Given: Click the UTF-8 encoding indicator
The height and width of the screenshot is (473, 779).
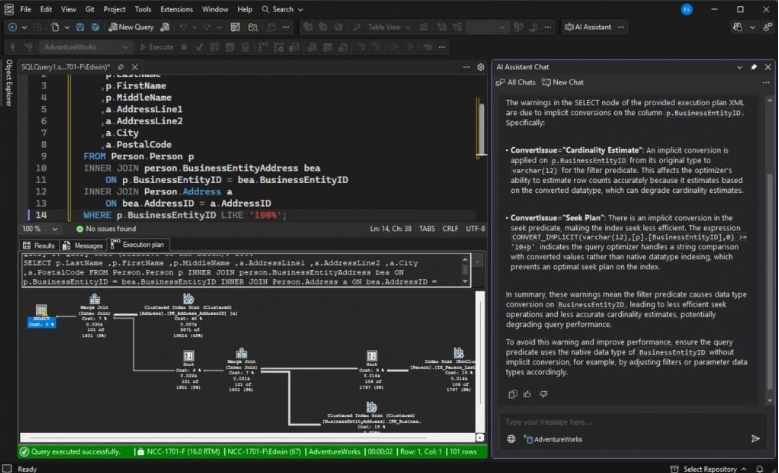Looking at the screenshot, I should (474, 229).
